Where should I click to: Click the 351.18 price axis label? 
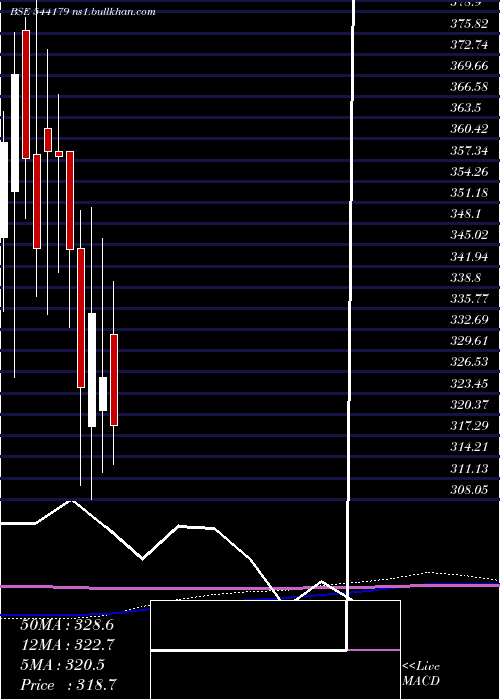469,193
